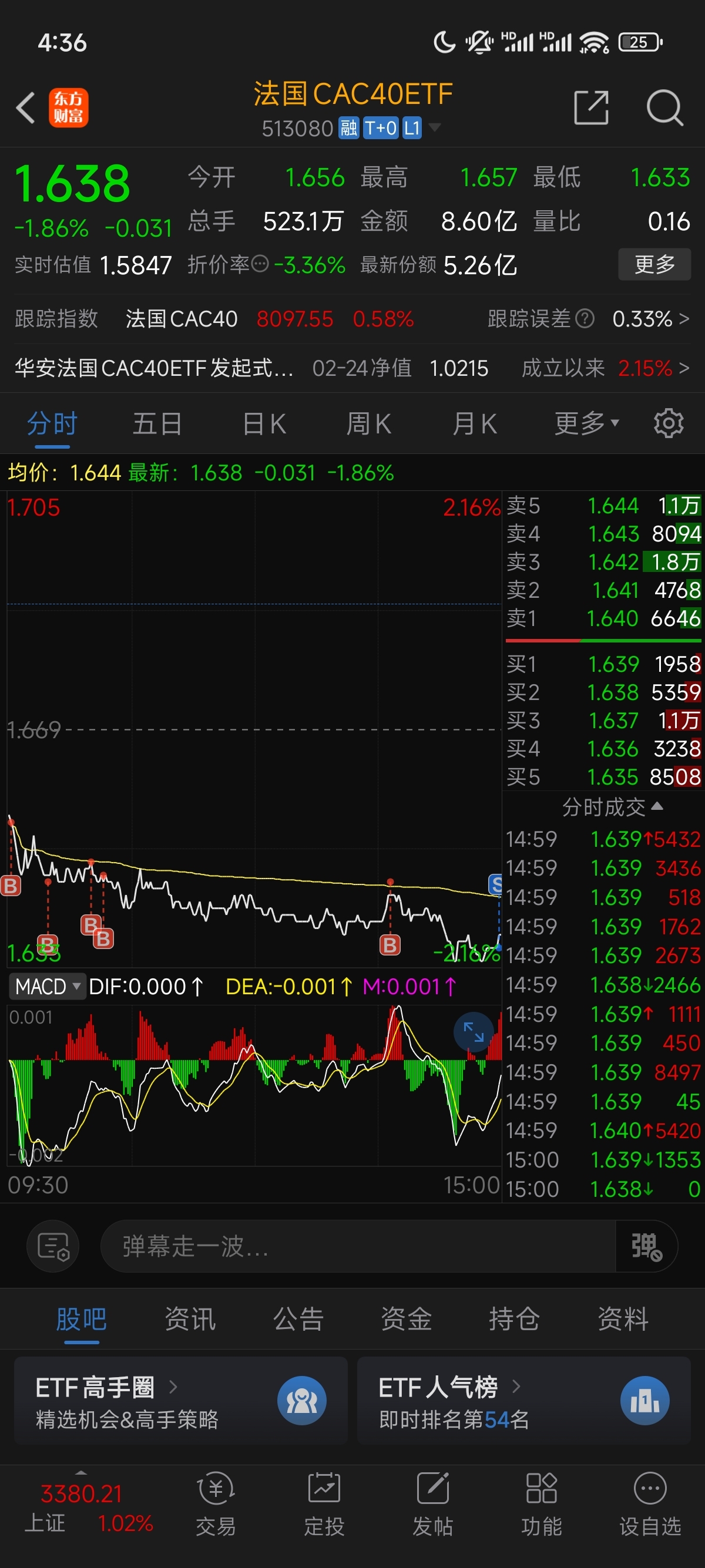Tap the 15:00 1.638 last trade row
This screenshot has width=705, height=1568.
click(x=603, y=1189)
